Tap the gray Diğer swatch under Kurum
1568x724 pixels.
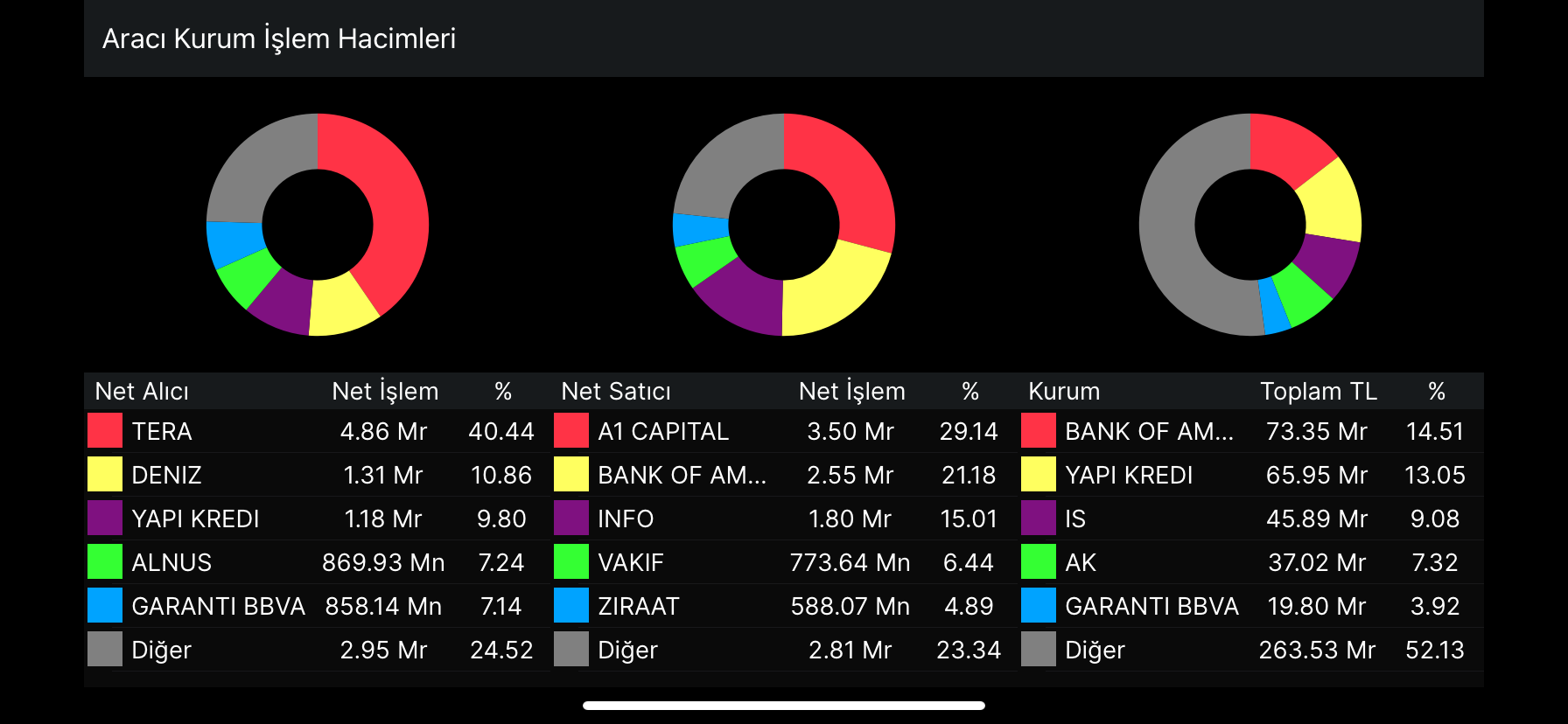tap(1039, 650)
